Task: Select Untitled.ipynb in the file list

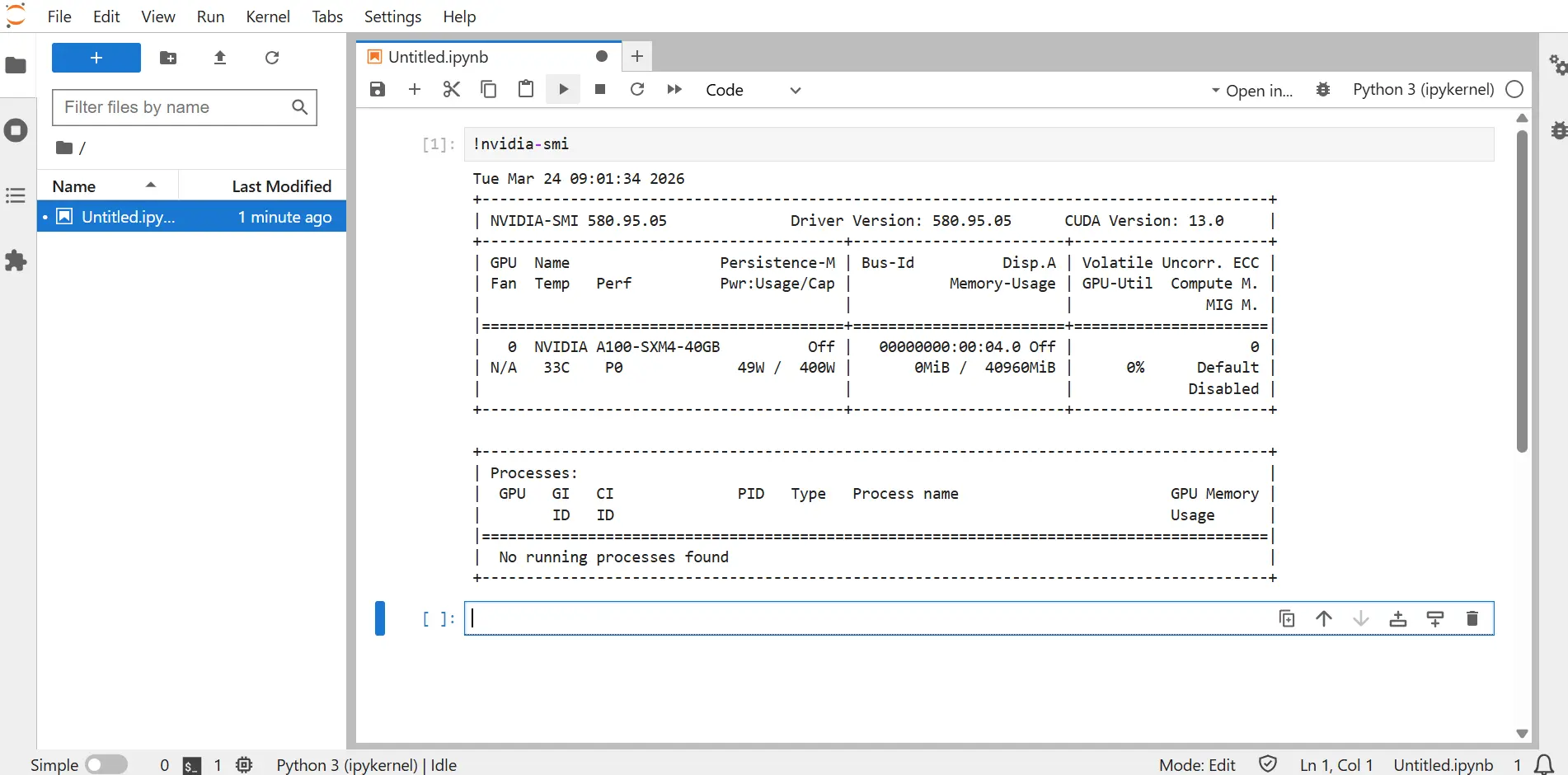Action: 191,217
